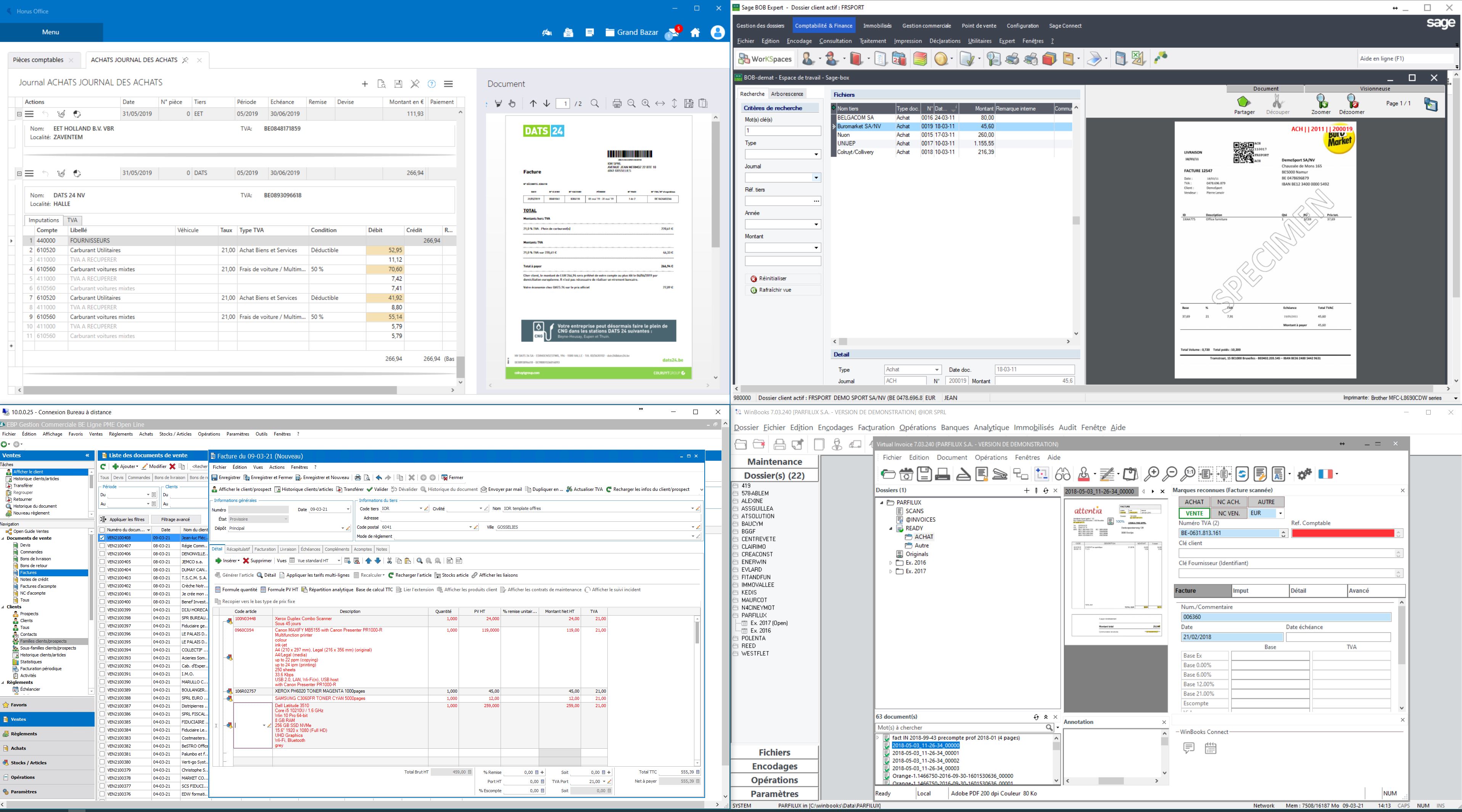The width and height of the screenshot is (1462, 812).
Task: Switch to Imput tab in Virtual Invoice
Action: click(1260, 591)
